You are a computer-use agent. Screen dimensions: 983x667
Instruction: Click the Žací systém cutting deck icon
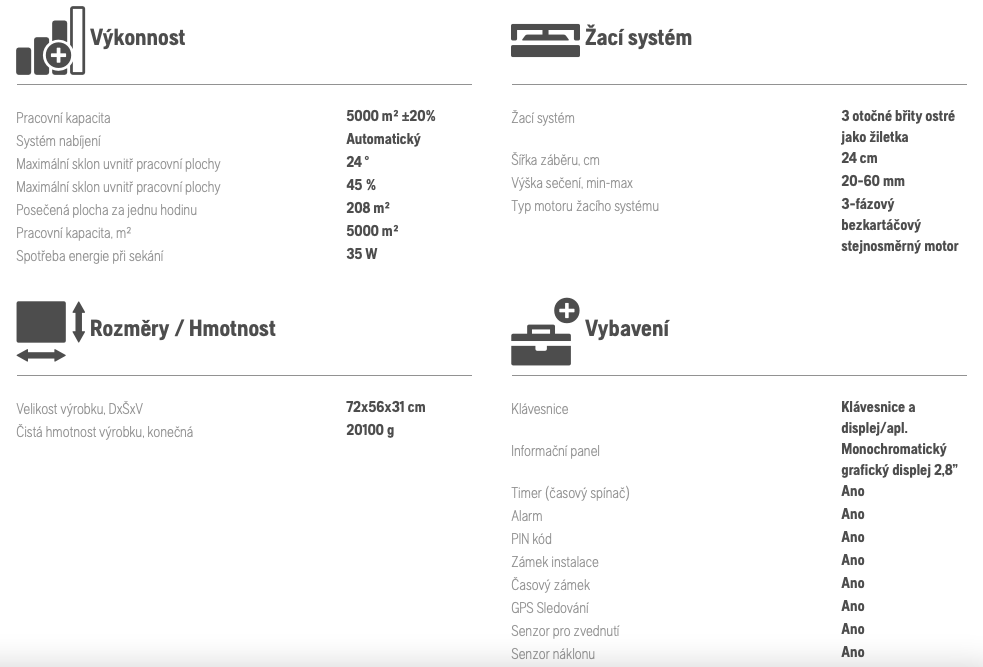click(545, 40)
